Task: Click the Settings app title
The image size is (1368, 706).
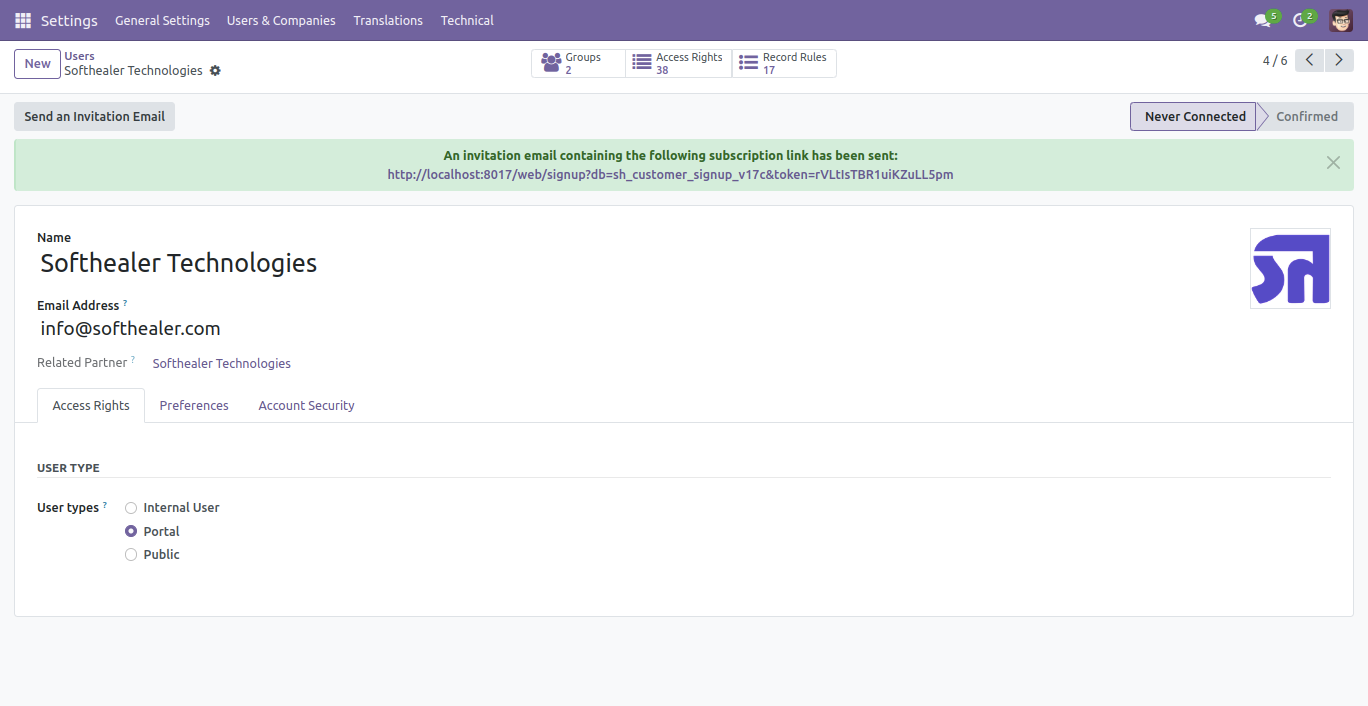Action: tap(69, 20)
